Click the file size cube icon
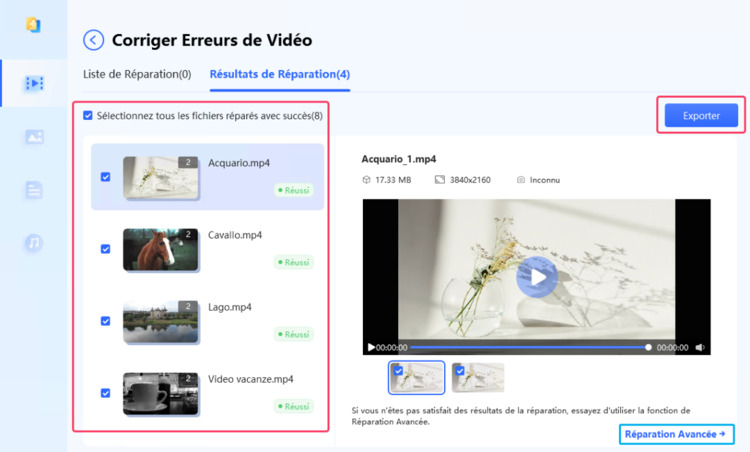 366,180
